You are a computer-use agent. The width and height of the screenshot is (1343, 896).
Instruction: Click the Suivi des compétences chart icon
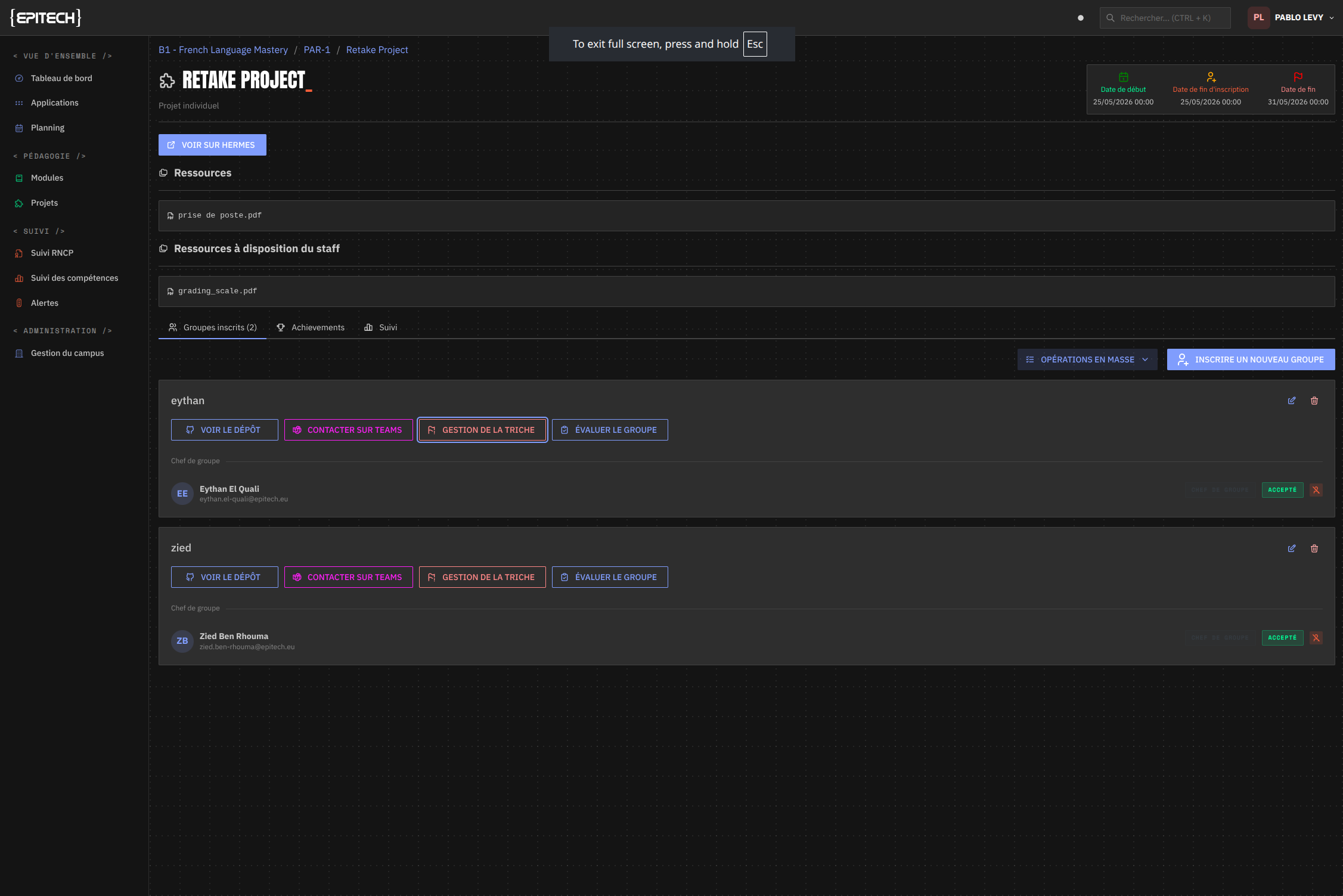(x=19, y=278)
